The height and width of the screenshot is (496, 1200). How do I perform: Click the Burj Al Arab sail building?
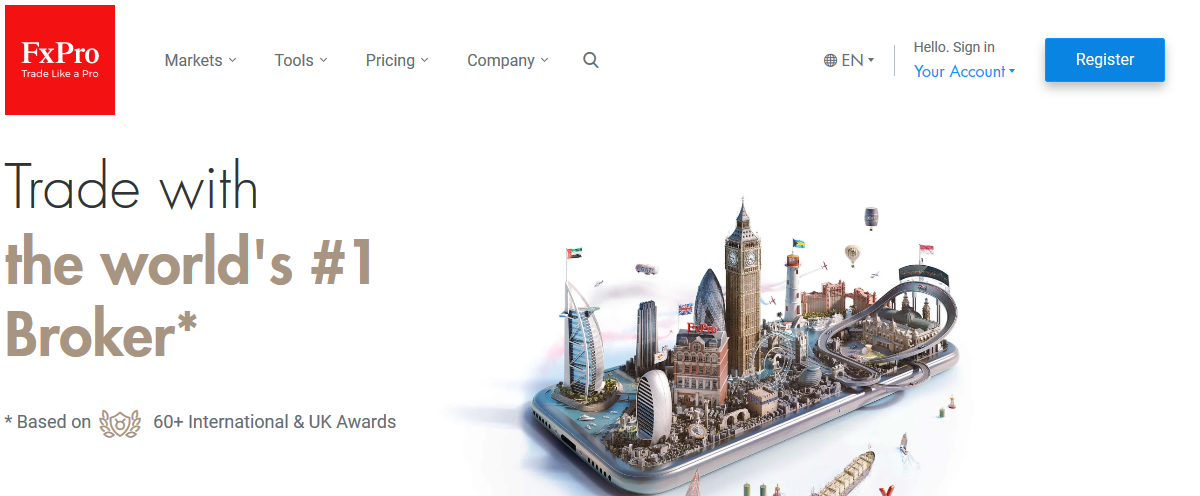click(581, 335)
